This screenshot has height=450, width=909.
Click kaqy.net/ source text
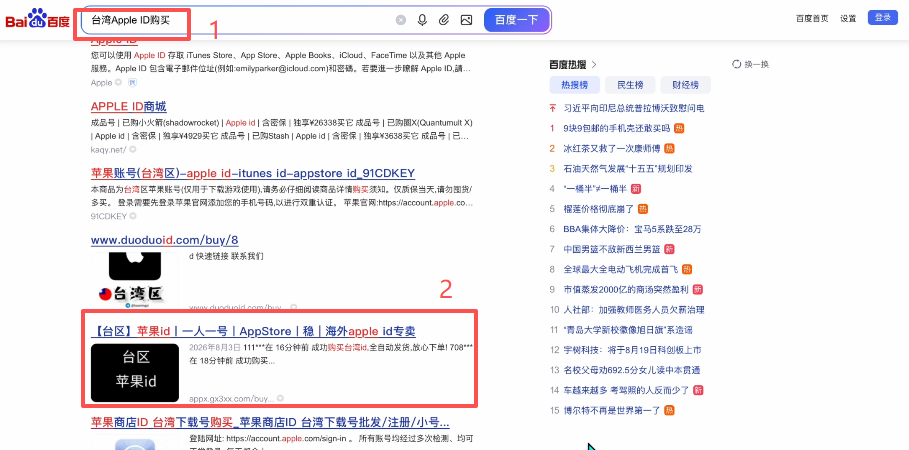coord(109,150)
